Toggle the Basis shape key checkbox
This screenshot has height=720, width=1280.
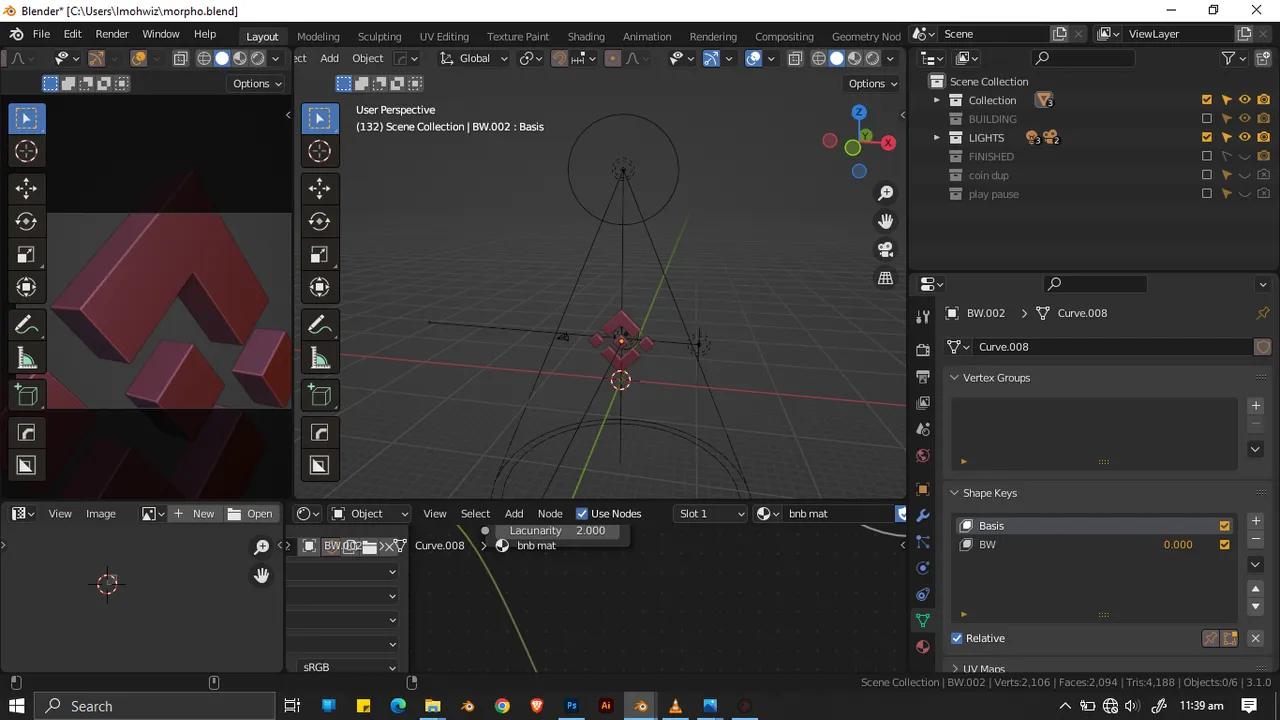(1224, 526)
